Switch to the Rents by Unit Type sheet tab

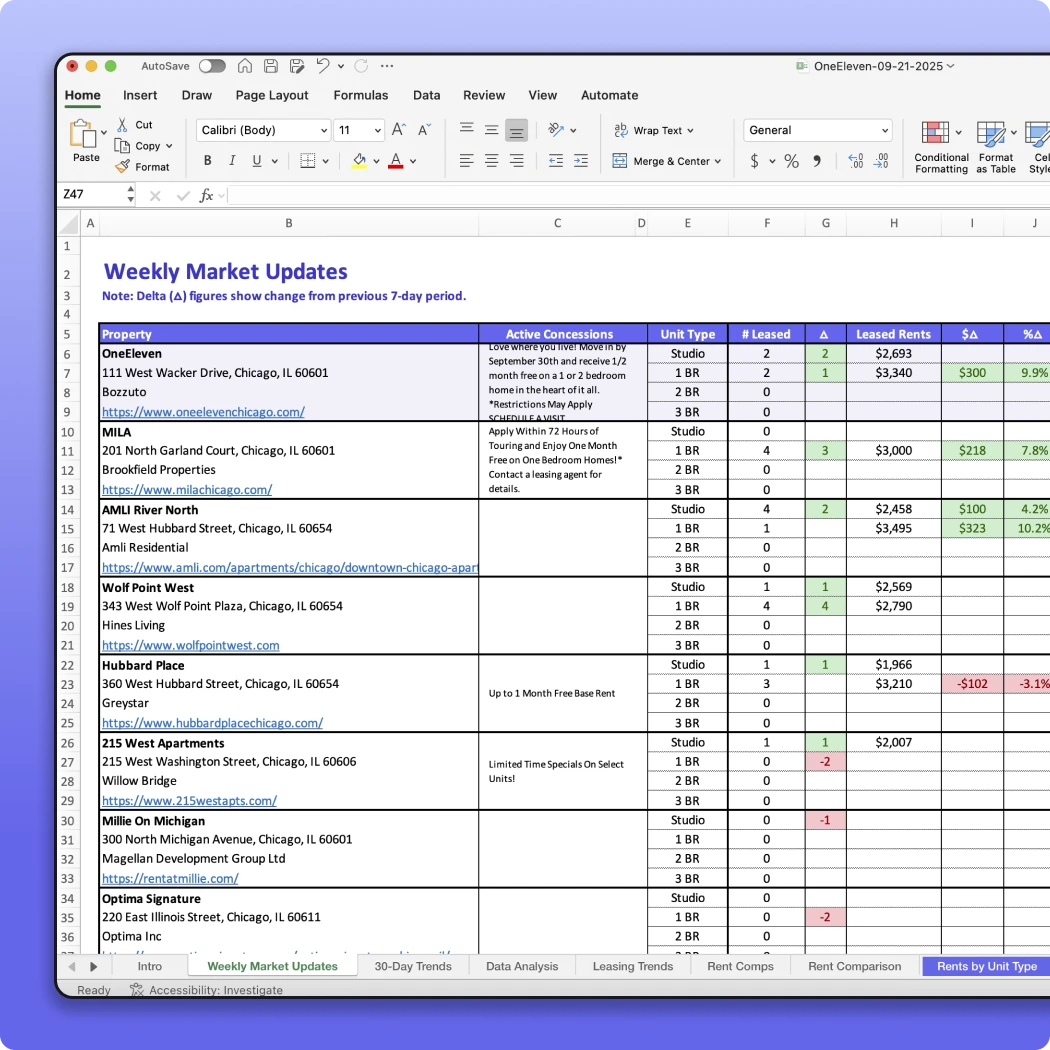pyautogui.click(x=986, y=966)
